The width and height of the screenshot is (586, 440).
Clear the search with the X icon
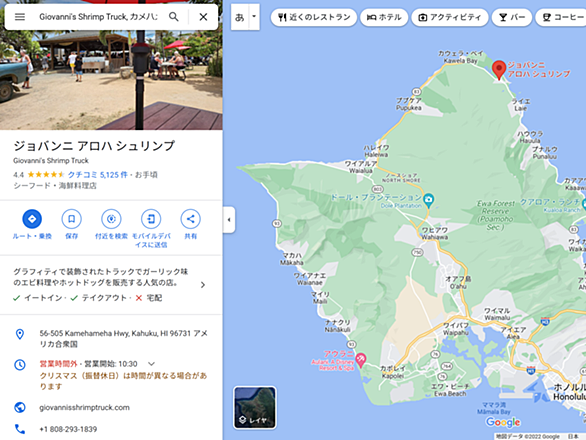point(203,17)
